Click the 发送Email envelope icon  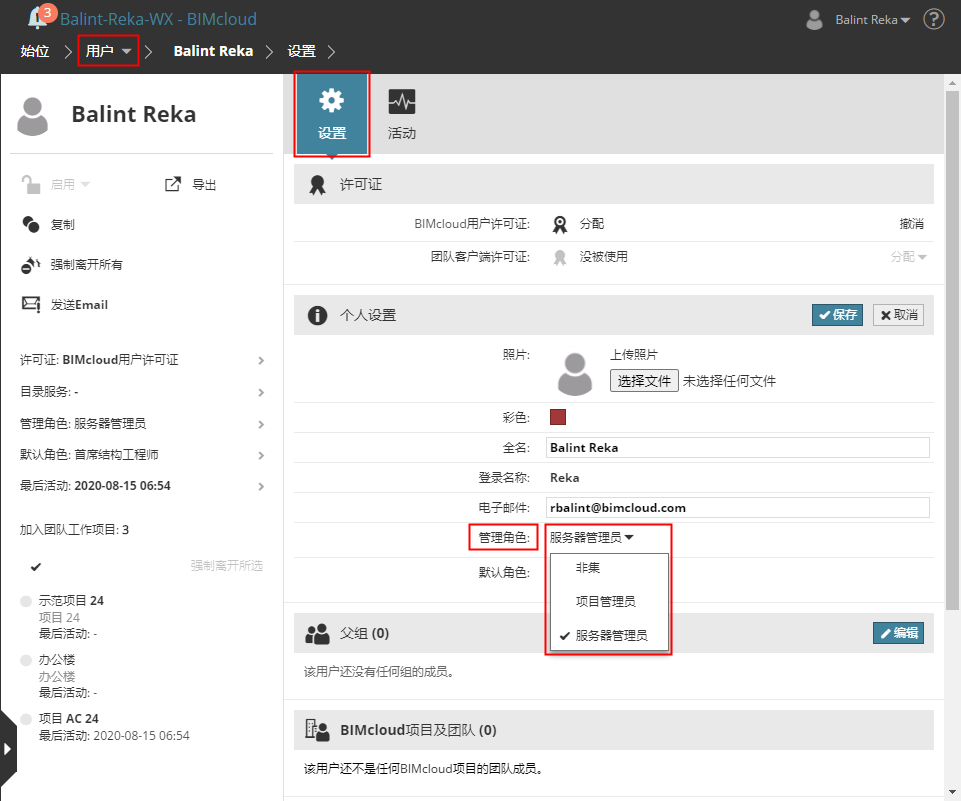pos(31,305)
